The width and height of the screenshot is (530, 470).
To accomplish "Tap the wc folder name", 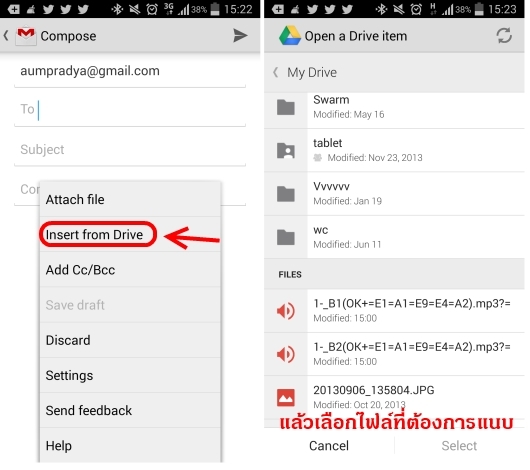I will 320,230.
